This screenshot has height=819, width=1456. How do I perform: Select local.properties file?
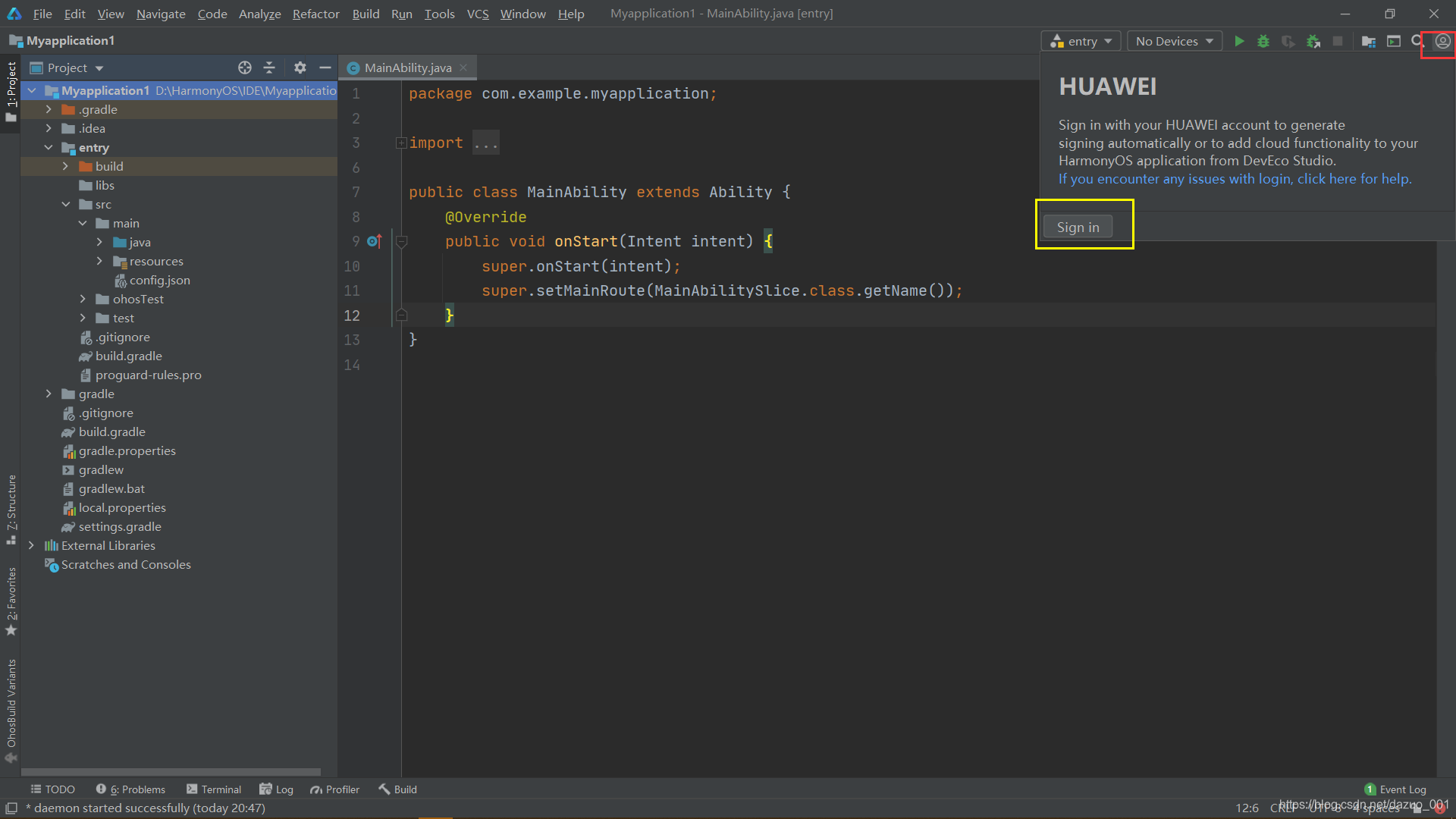point(122,507)
